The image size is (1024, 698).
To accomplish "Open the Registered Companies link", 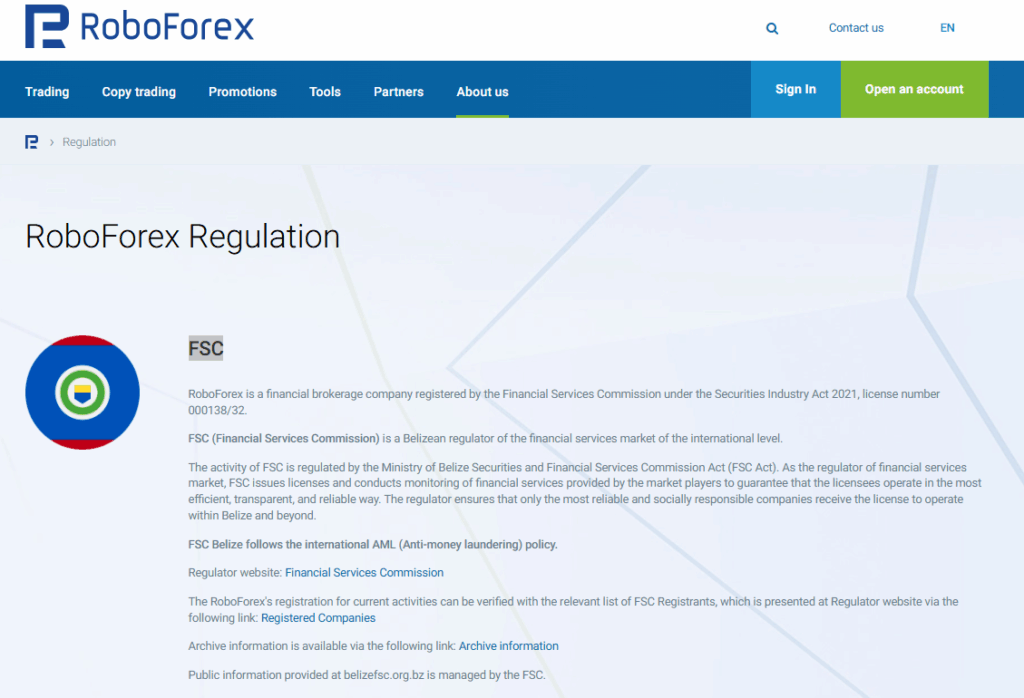I will coord(318,618).
